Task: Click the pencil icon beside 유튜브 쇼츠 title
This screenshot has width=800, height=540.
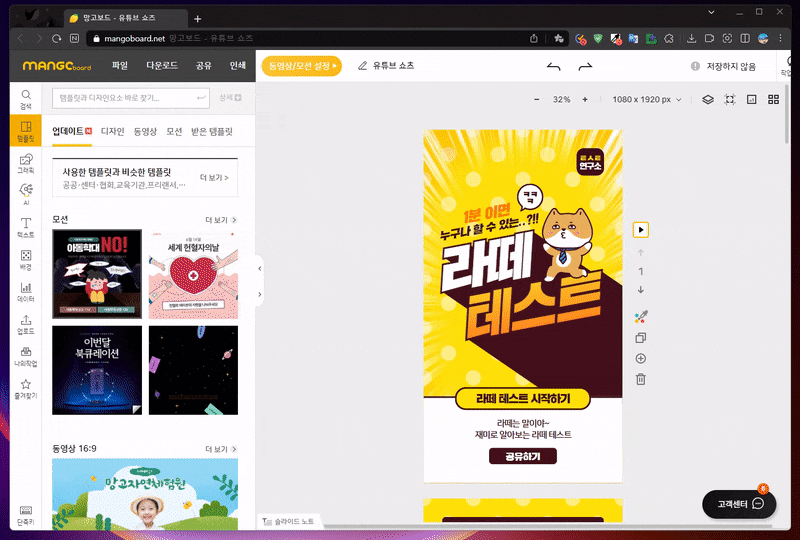Action: 362,66
